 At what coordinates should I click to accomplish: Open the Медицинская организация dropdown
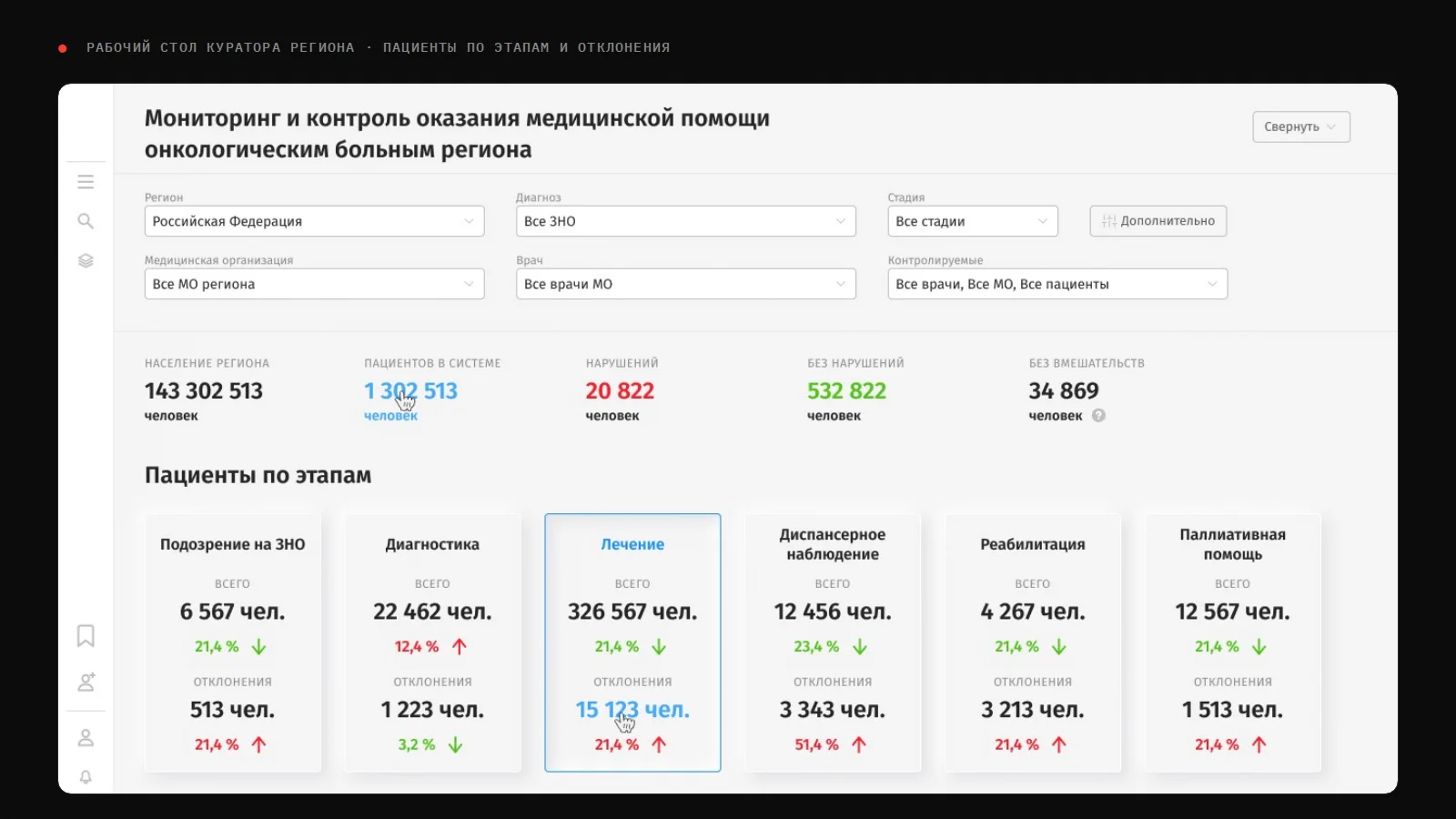pos(314,284)
